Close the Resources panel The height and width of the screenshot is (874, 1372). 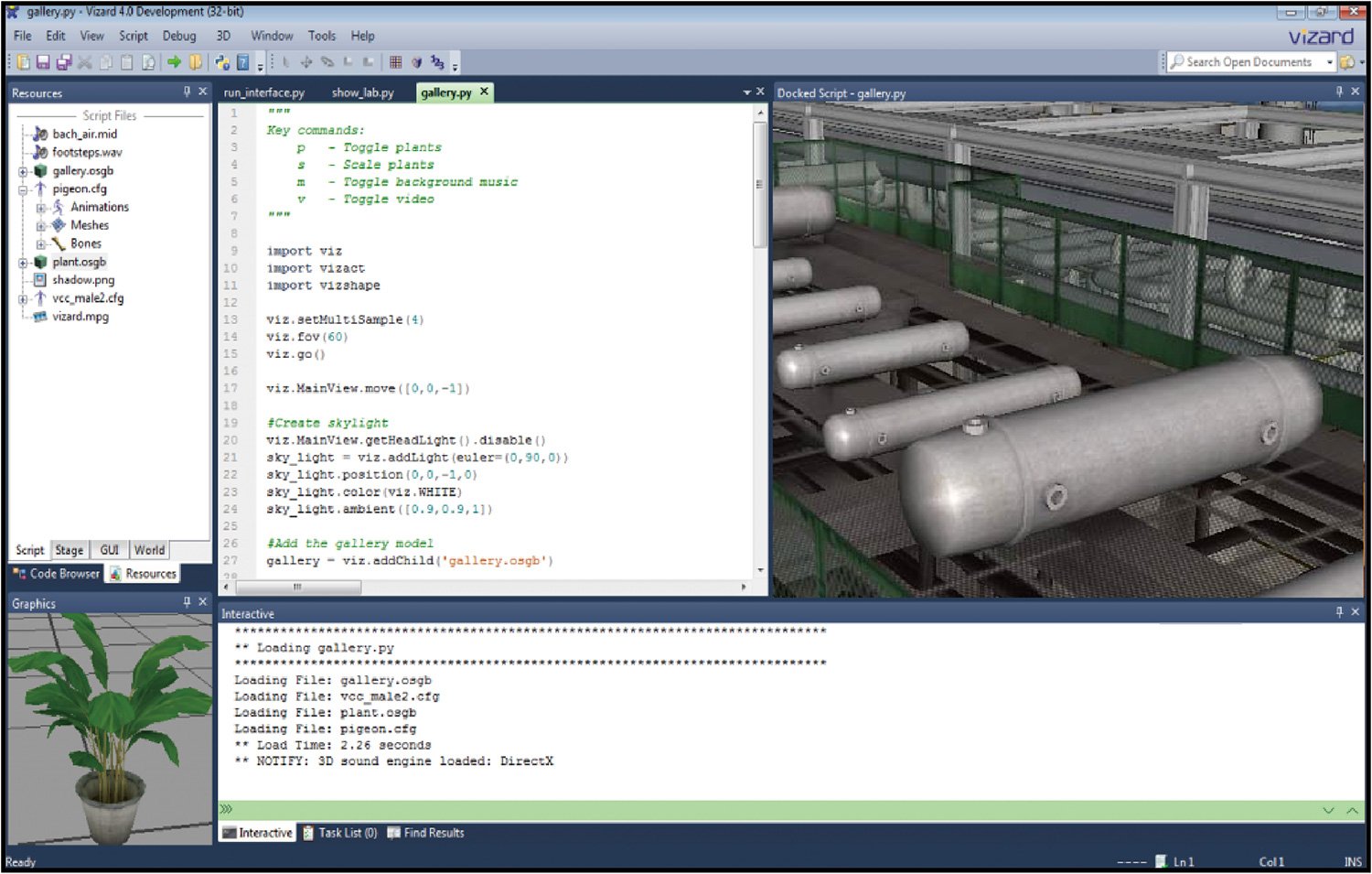(x=203, y=92)
